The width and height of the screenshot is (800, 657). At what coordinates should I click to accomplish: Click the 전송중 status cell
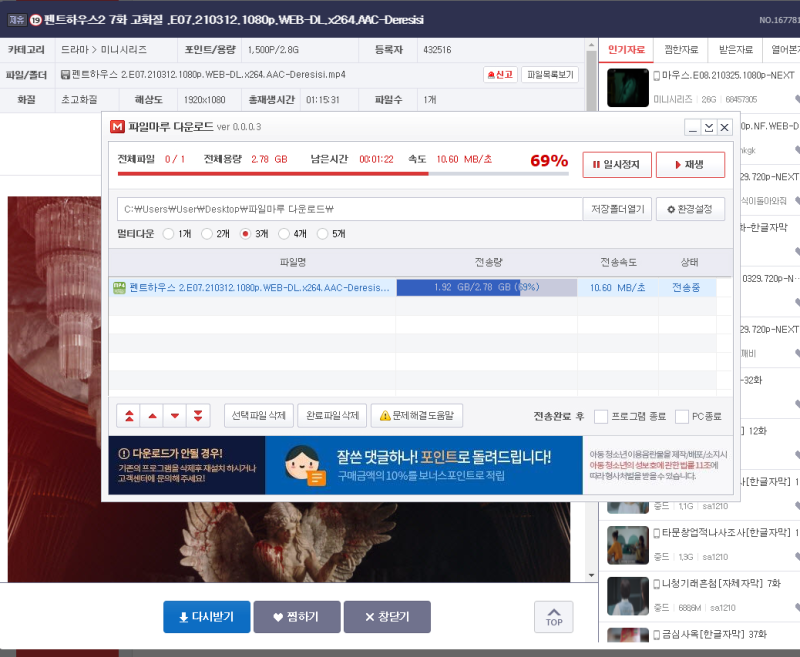pos(686,288)
